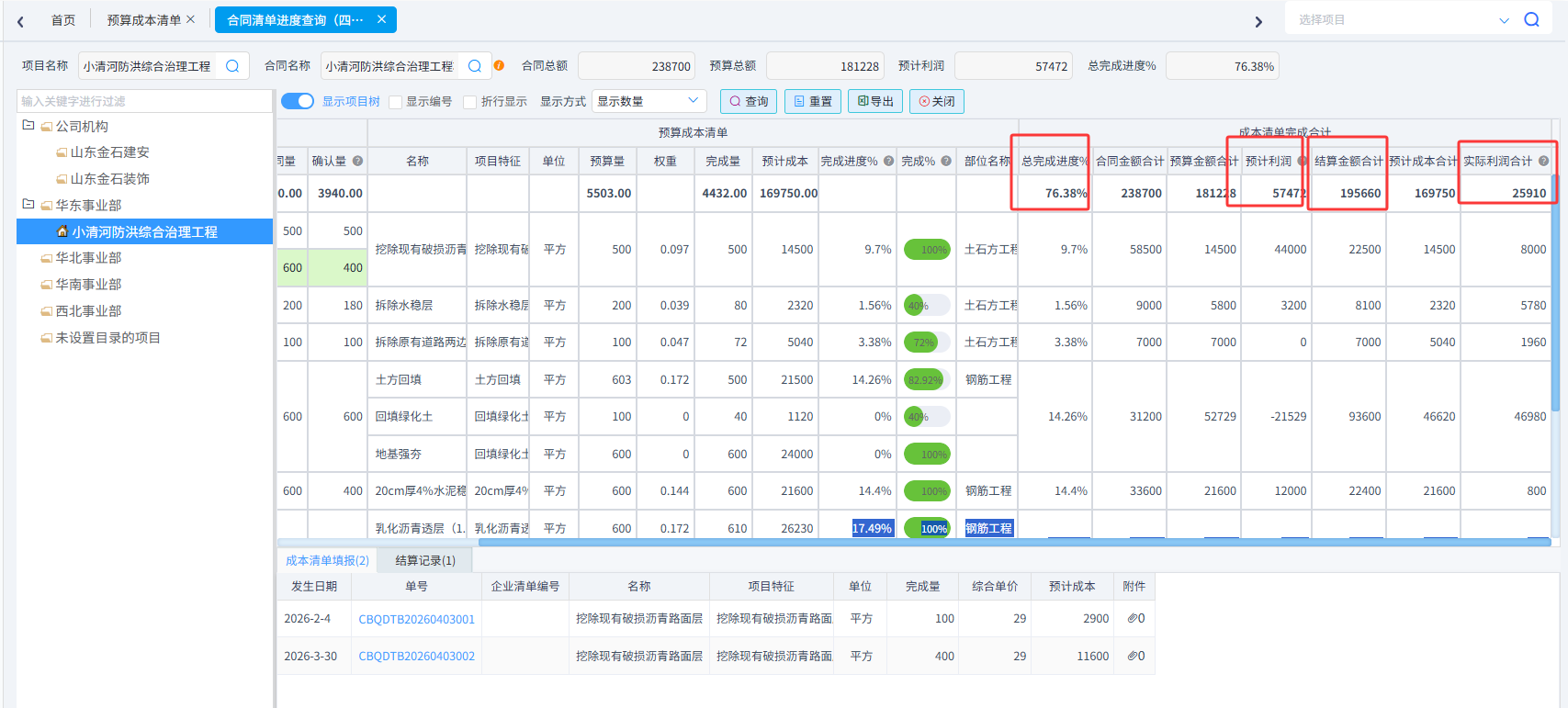
Task: Click the search icon in 项目名称 field
Action: 232,66
